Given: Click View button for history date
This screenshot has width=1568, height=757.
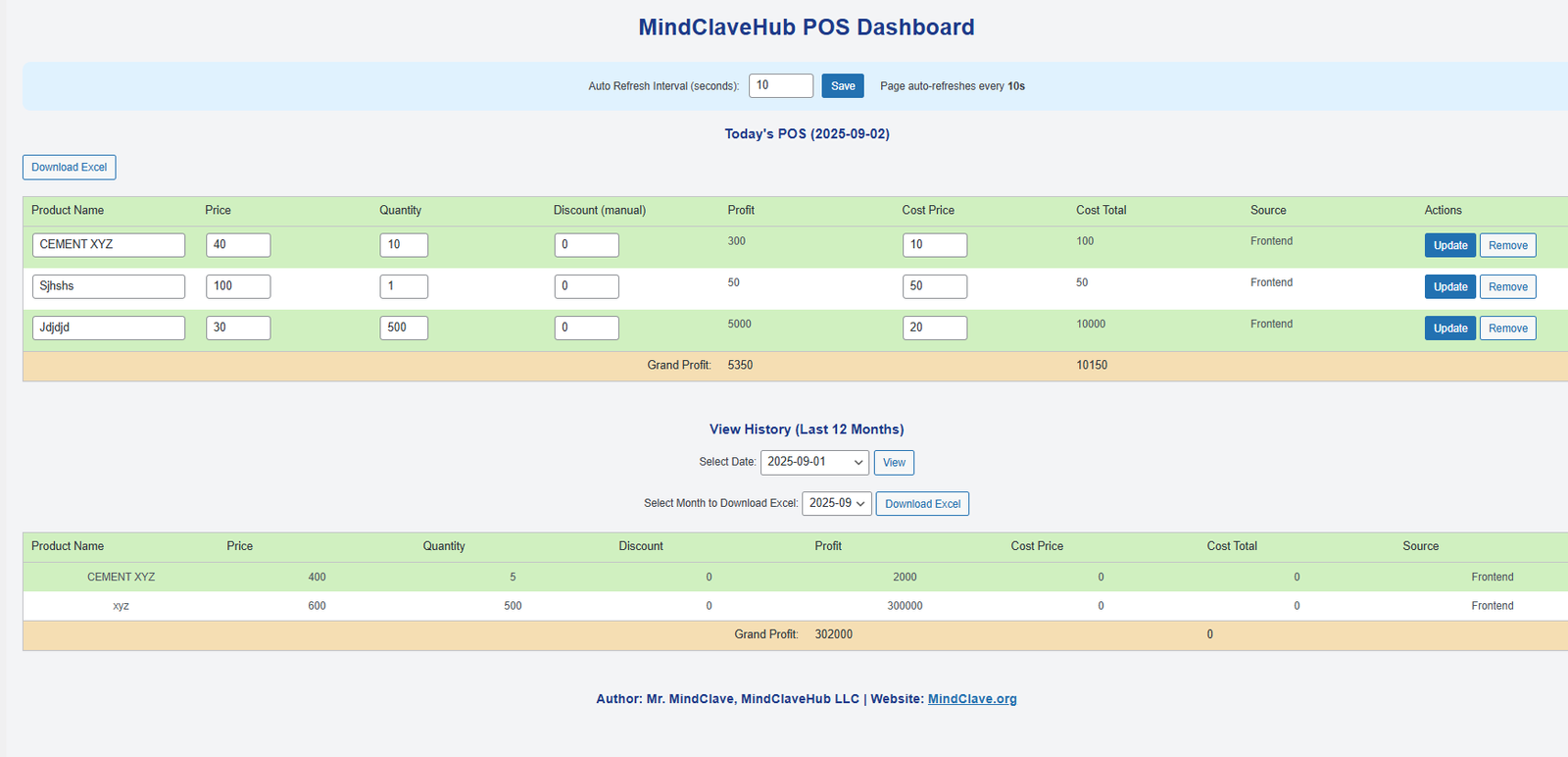Looking at the screenshot, I should 894,463.
